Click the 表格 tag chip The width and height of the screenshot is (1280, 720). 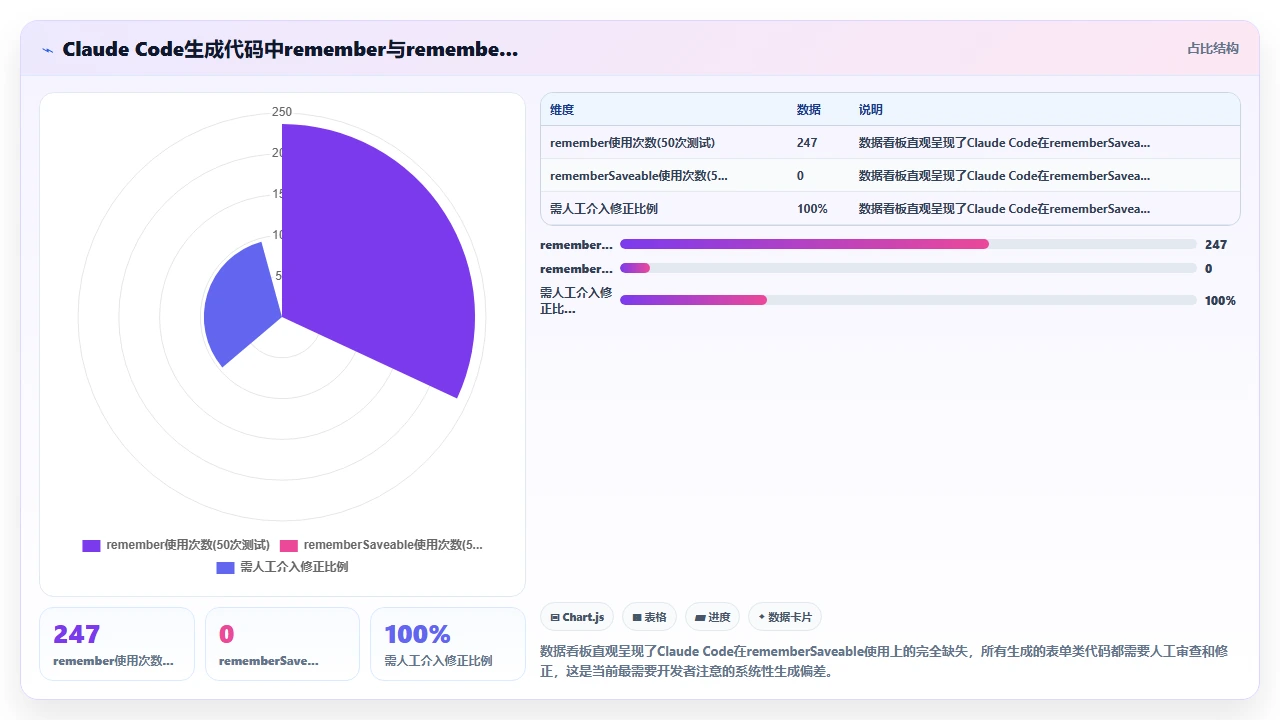click(649, 617)
